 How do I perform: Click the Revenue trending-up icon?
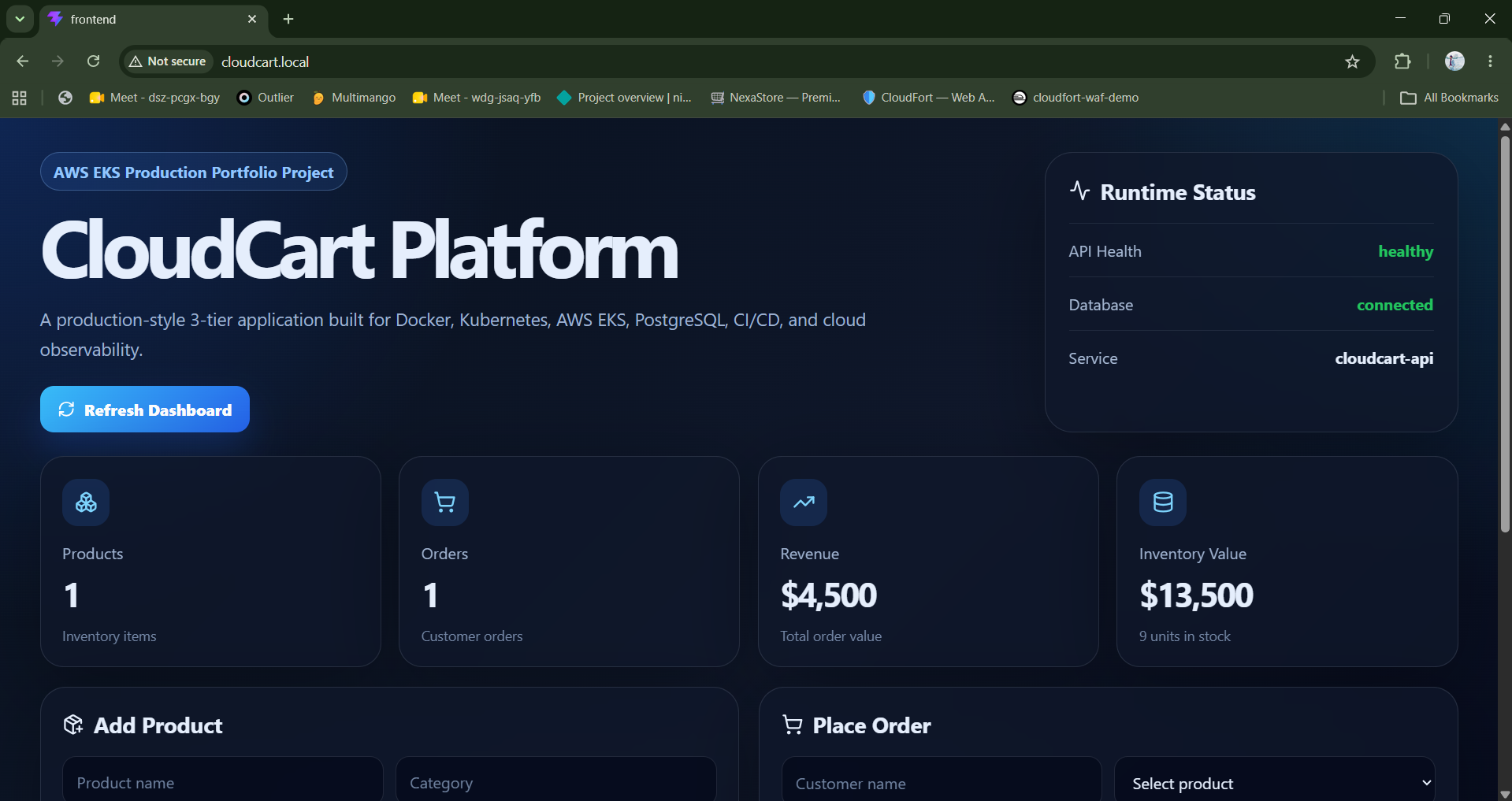(804, 502)
